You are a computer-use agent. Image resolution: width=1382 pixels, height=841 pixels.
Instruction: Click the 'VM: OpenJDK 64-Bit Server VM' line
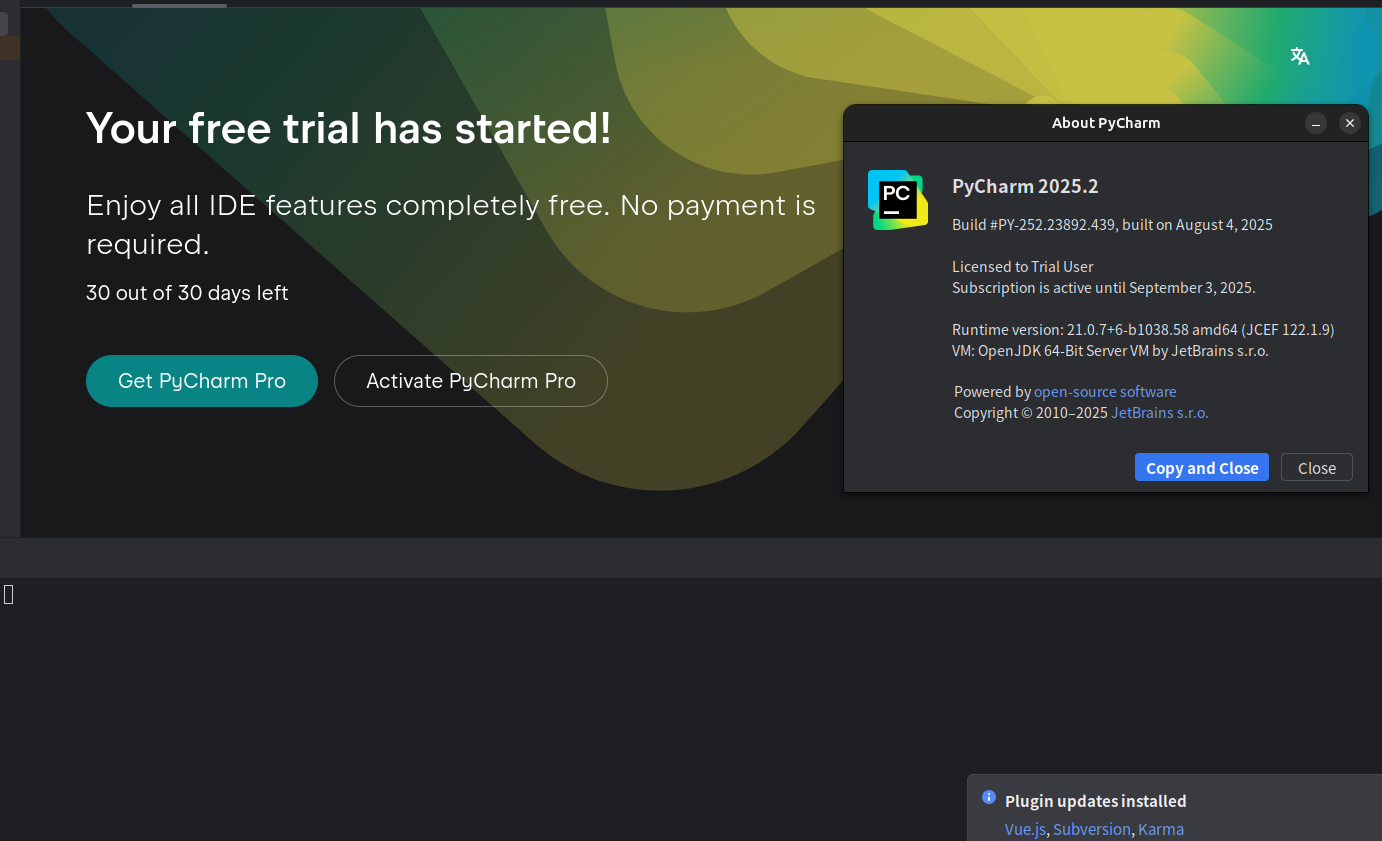point(1110,351)
